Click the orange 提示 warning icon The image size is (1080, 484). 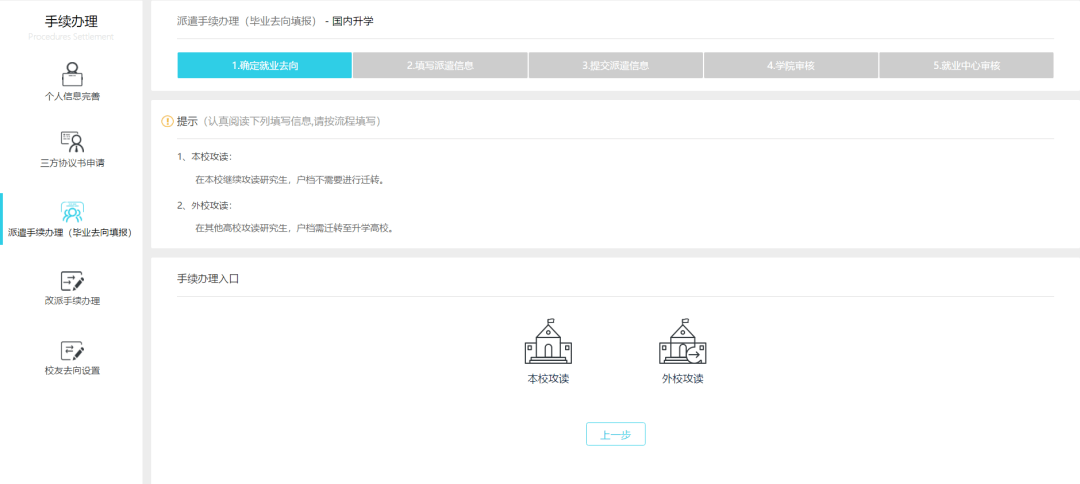168,121
